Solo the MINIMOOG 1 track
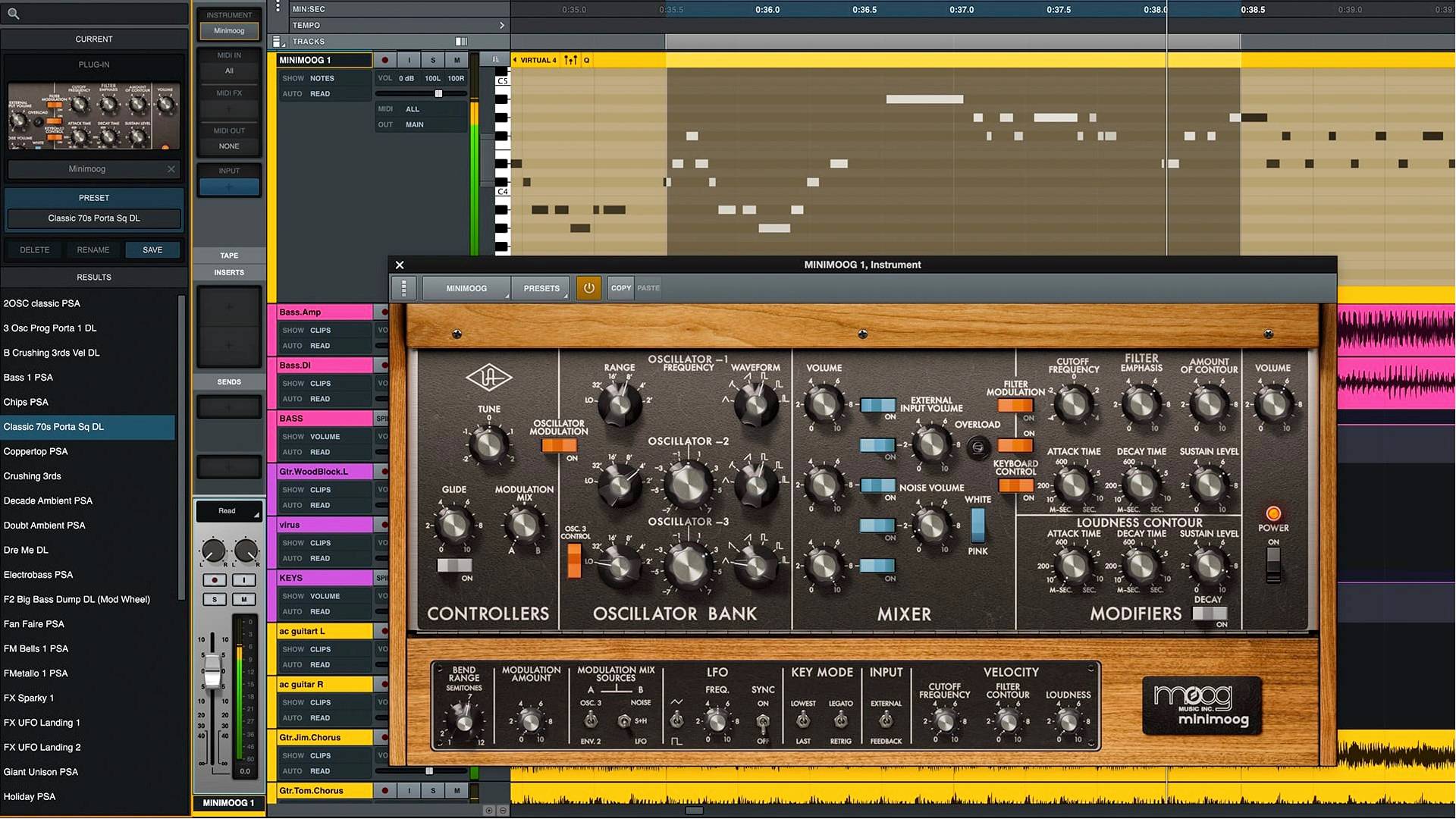1456x819 pixels. (433, 59)
